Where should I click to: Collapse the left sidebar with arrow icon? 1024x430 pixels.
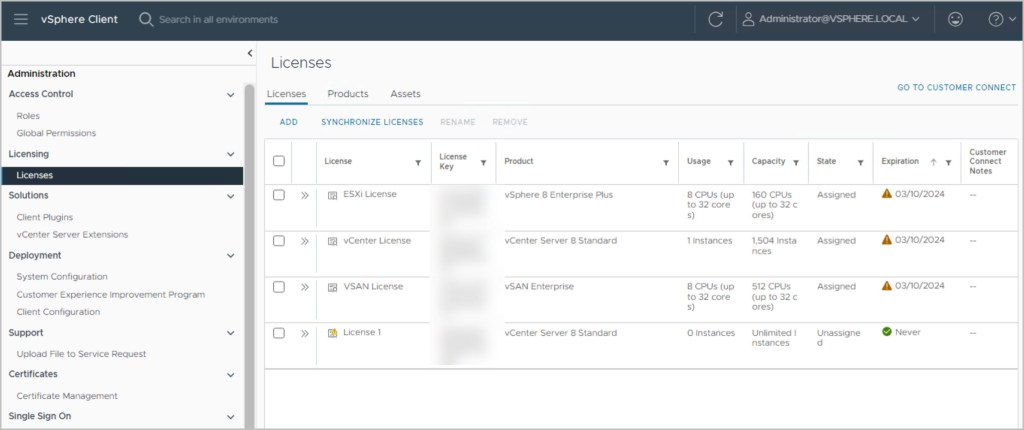pyautogui.click(x=250, y=53)
